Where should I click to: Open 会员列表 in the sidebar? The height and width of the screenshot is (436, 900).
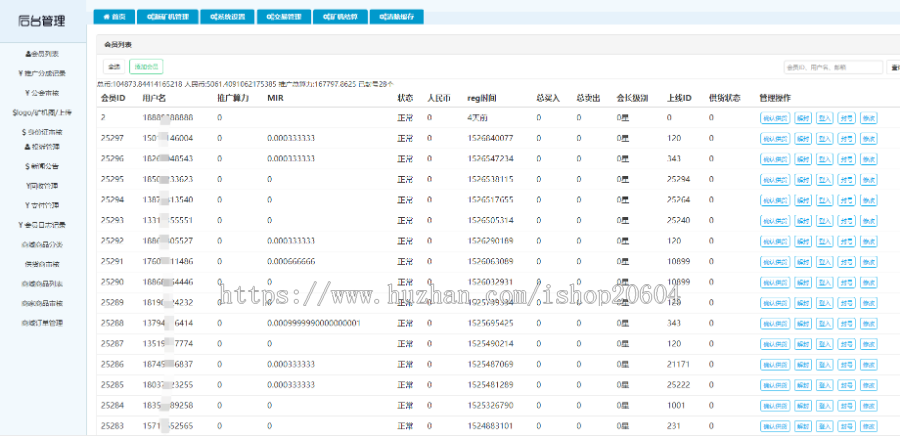pos(42,54)
